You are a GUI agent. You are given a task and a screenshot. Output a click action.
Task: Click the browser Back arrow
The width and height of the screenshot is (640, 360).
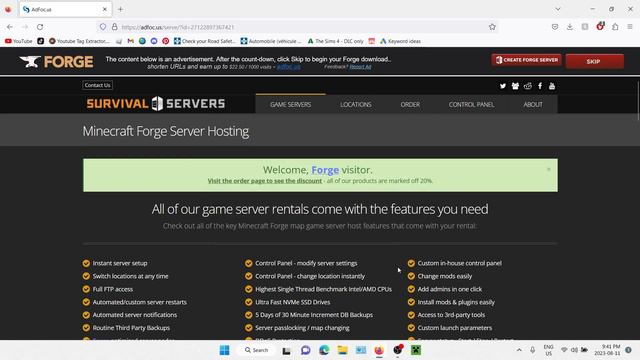pyautogui.click(x=10, y=27)
